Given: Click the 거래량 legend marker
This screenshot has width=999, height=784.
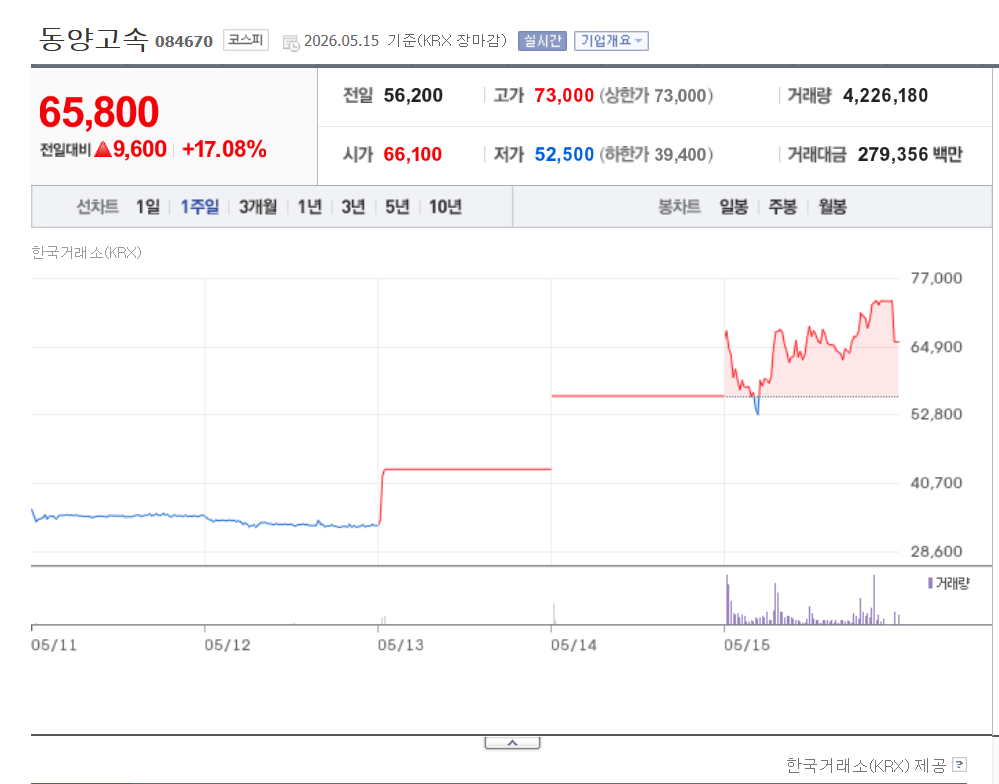Looking at the screenshot, I should click(930, 583).
